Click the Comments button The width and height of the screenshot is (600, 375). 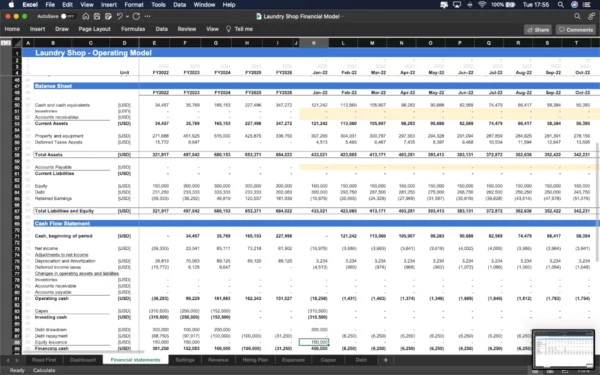[x=576, y=29]
